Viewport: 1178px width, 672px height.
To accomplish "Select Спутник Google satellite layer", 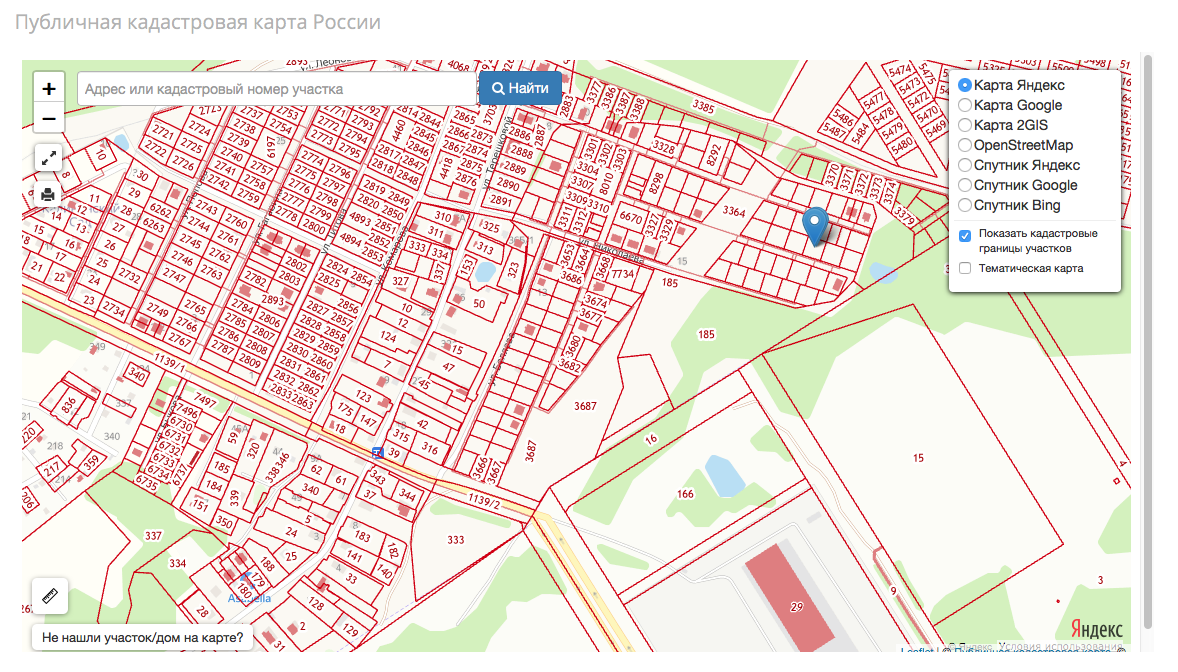I will 965,185.
